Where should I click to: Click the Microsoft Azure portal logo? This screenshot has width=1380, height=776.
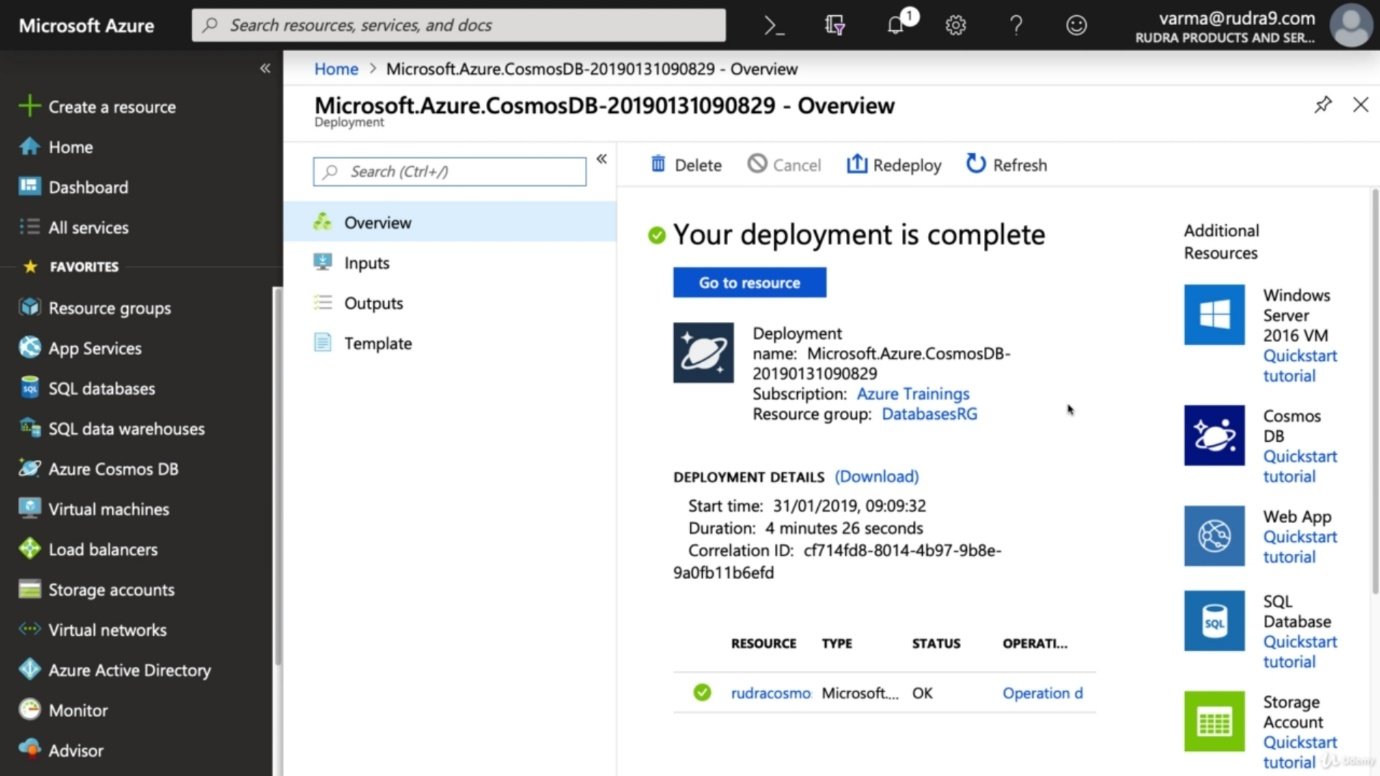[87, 26]
